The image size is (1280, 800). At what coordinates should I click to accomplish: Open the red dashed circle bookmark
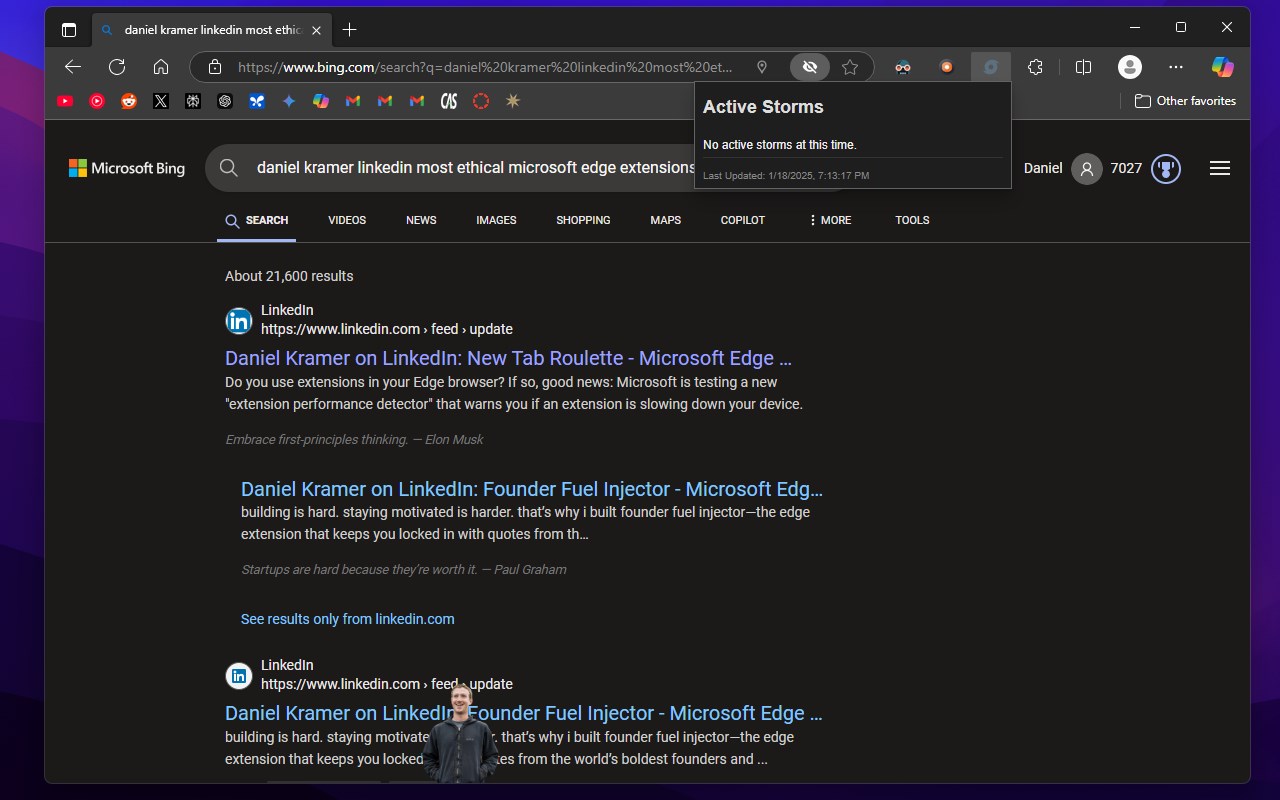point(481,101)
